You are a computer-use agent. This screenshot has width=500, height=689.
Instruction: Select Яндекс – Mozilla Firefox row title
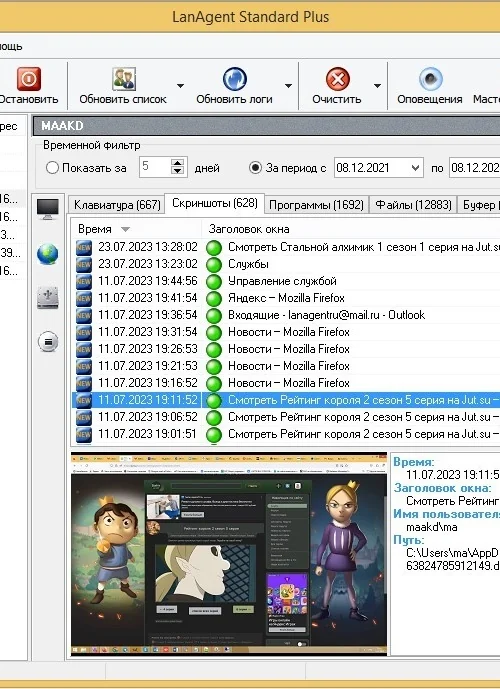click(x=286, y=298)
